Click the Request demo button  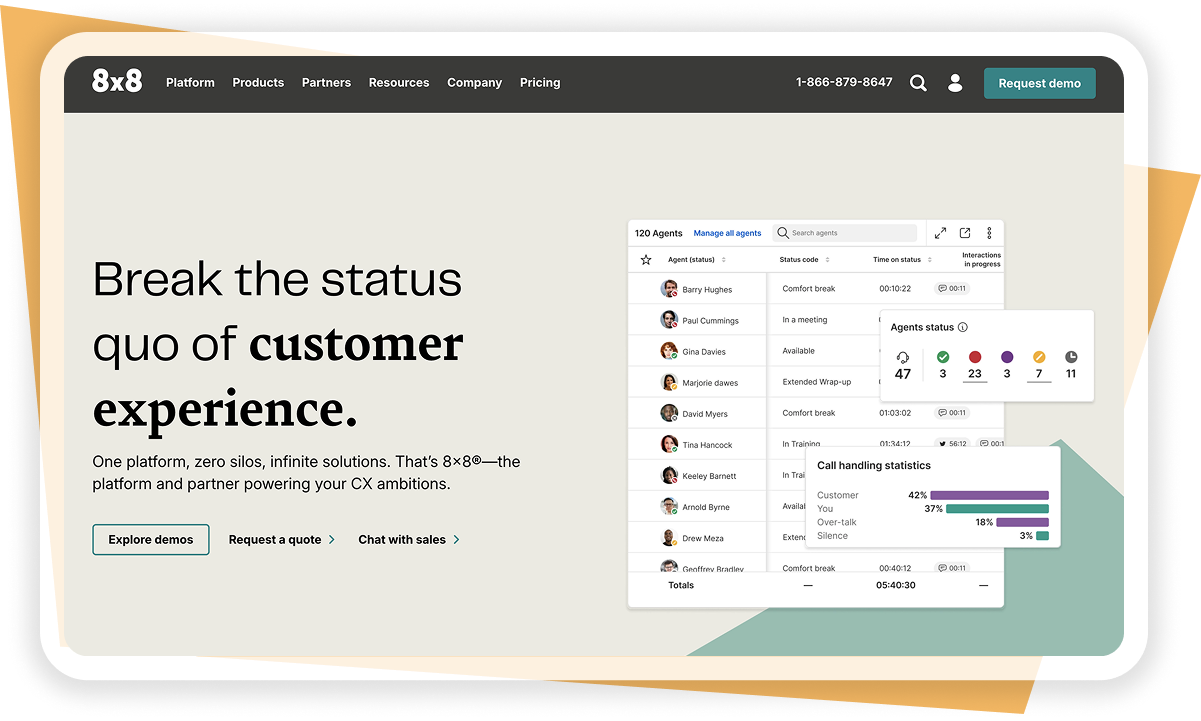(1040, 83)
